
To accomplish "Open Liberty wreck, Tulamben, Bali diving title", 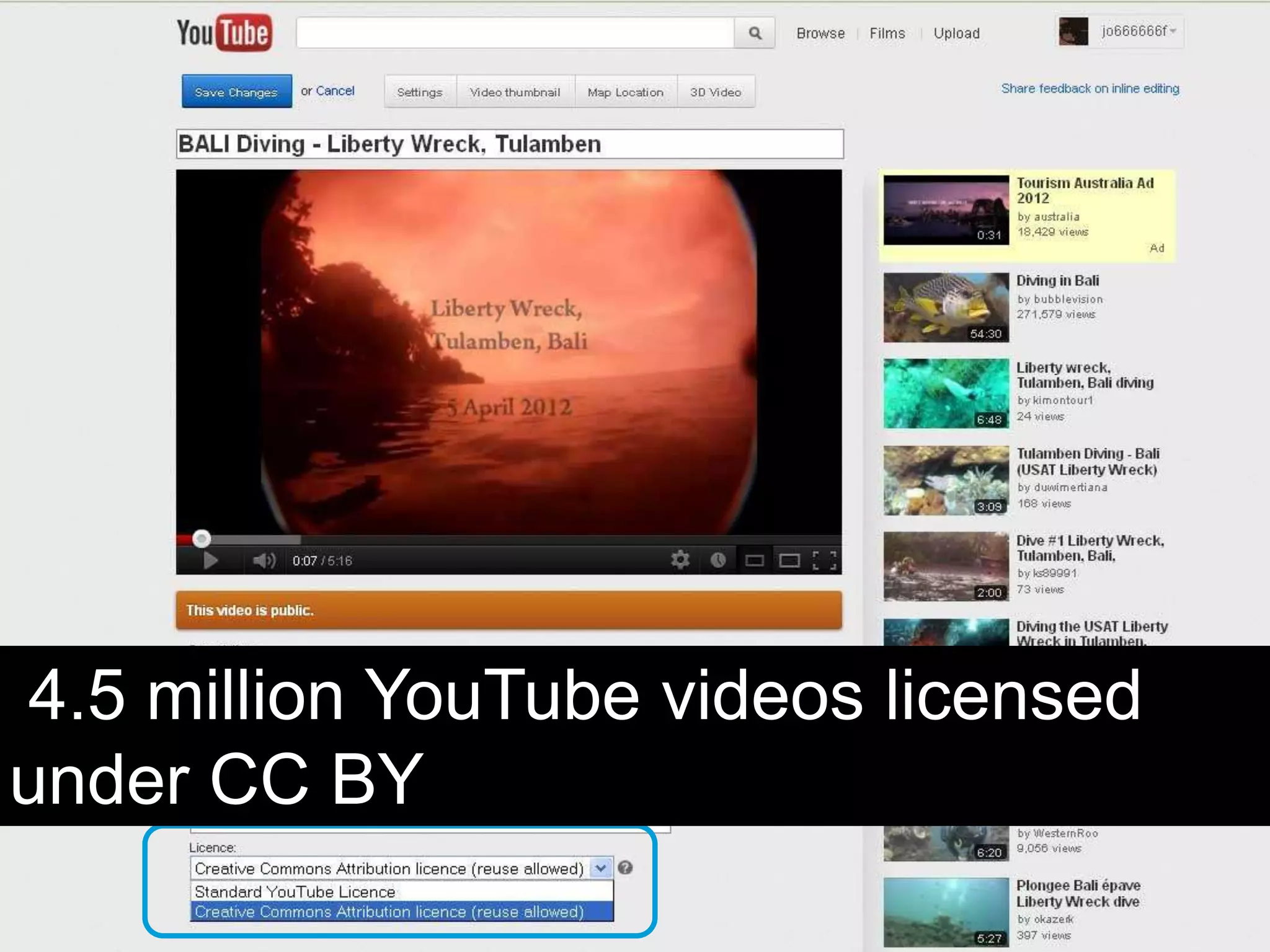I will (1085, 375).
